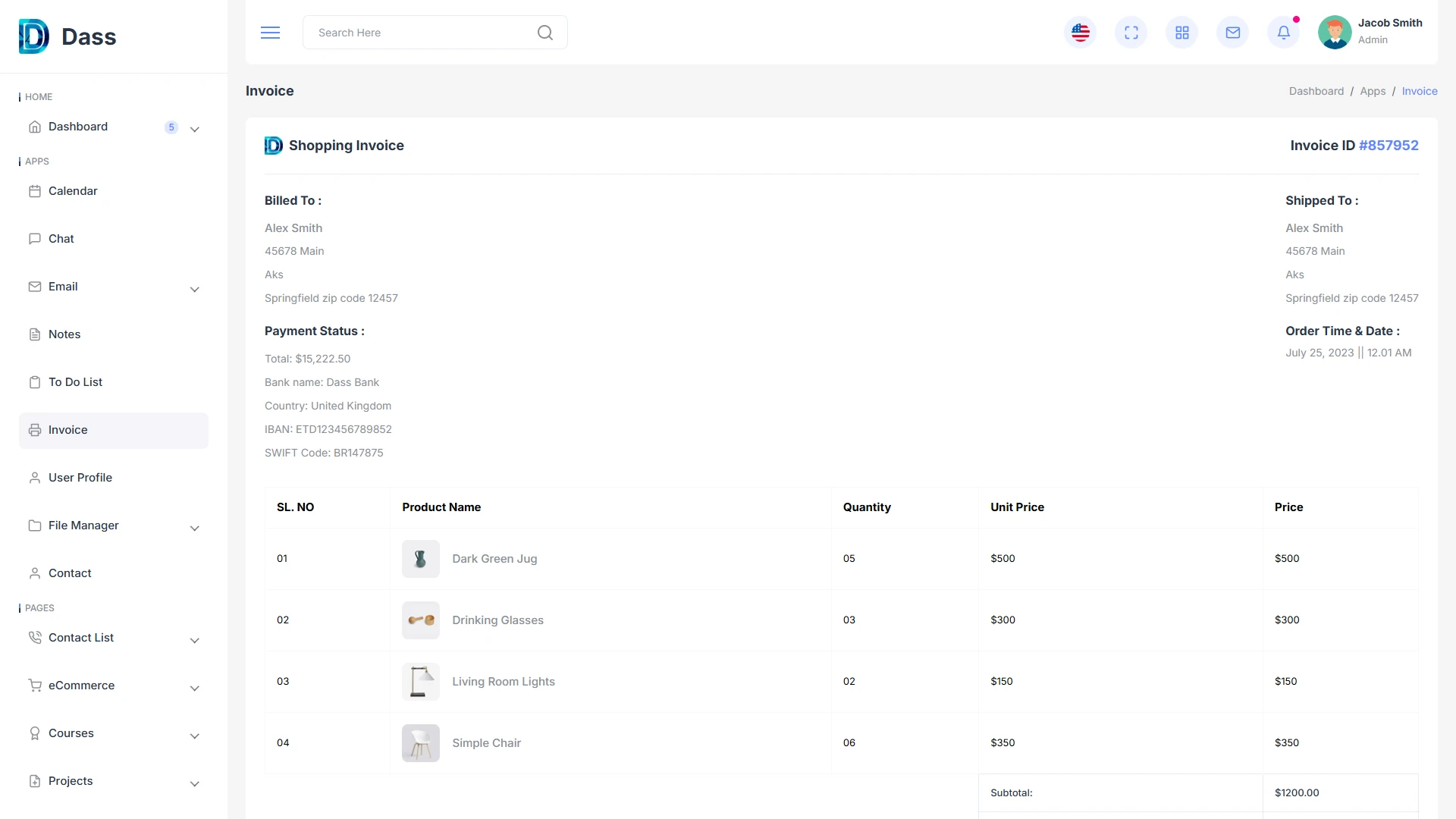Click invoice ID #857952
This screenshot has width=1456, height=819.
point(1389,146)
